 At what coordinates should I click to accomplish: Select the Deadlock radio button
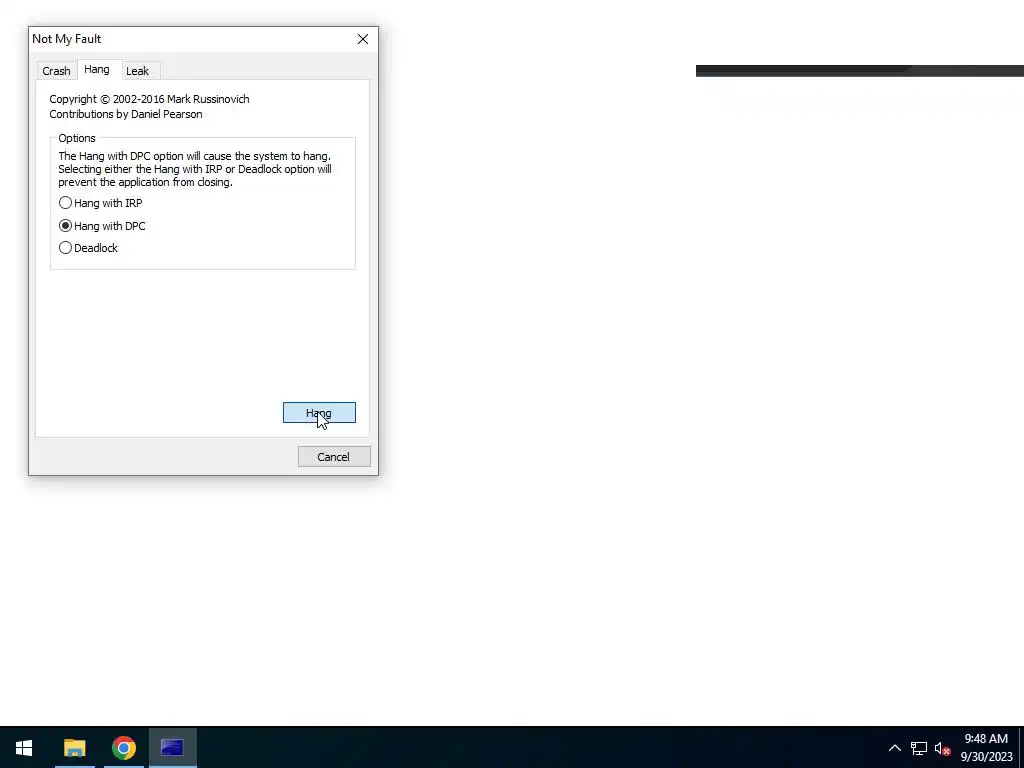click(88, 248)
